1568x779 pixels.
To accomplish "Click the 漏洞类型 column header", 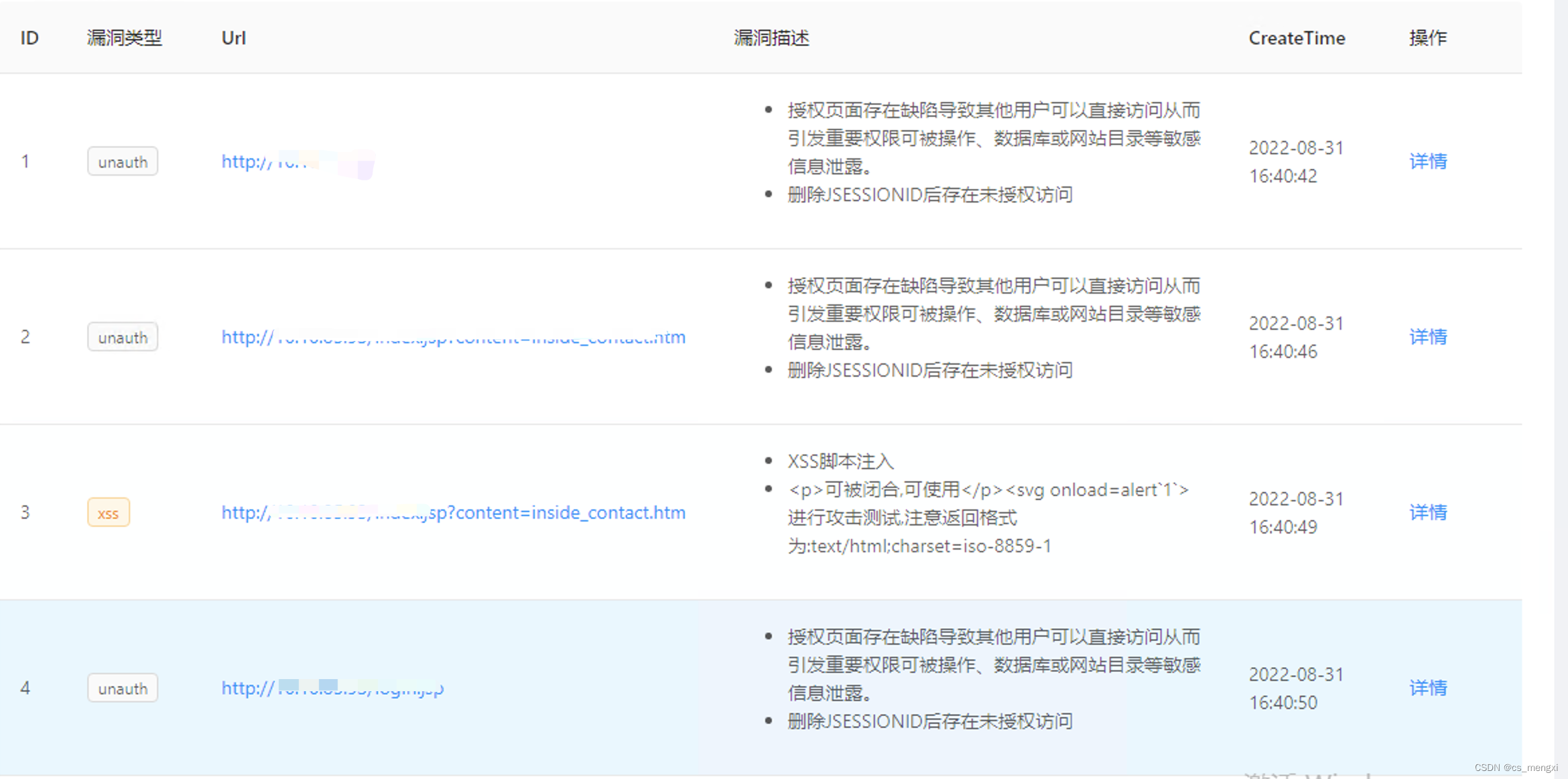I will [x=125, y=38].
